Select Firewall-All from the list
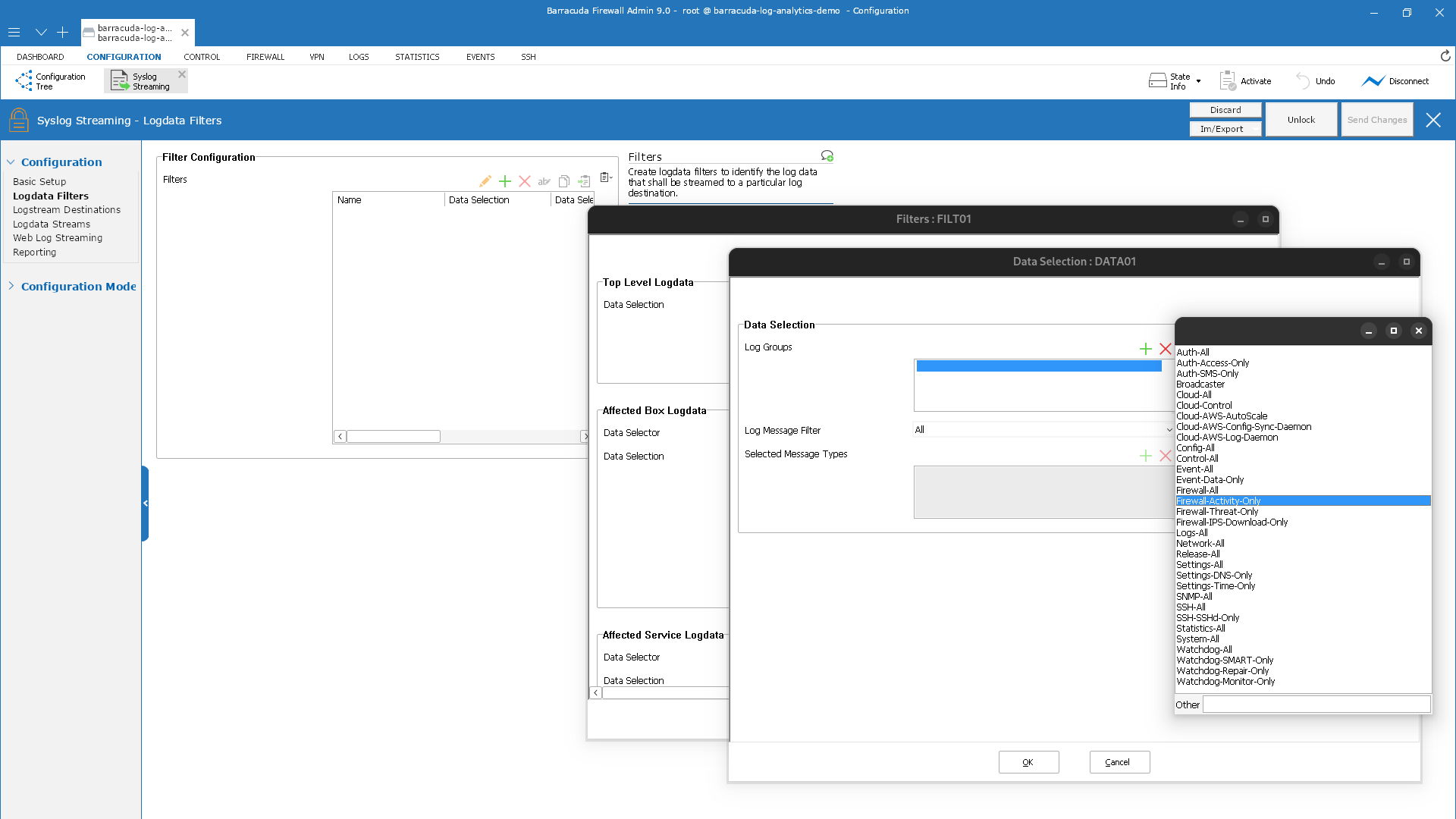Image resolution: width=1456 pixels, height=819 pixels. click(1303, 491)
